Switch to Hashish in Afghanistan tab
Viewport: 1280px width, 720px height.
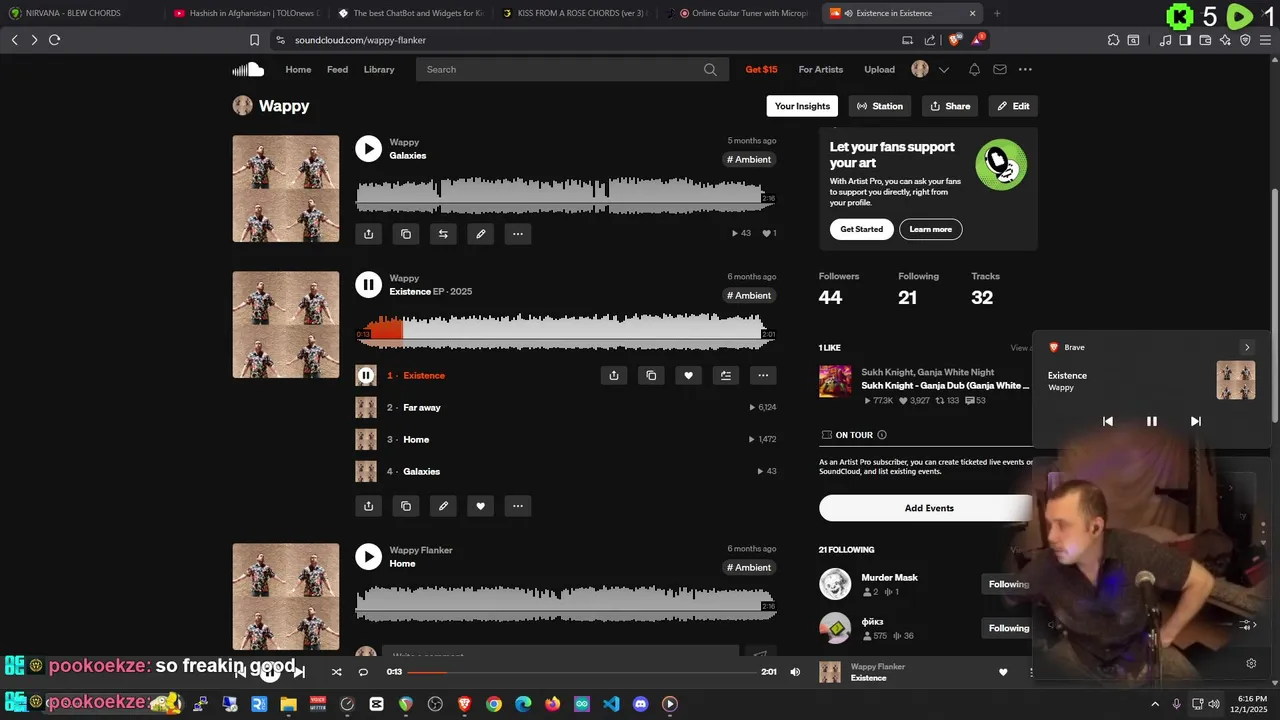[x=245, y=13]
